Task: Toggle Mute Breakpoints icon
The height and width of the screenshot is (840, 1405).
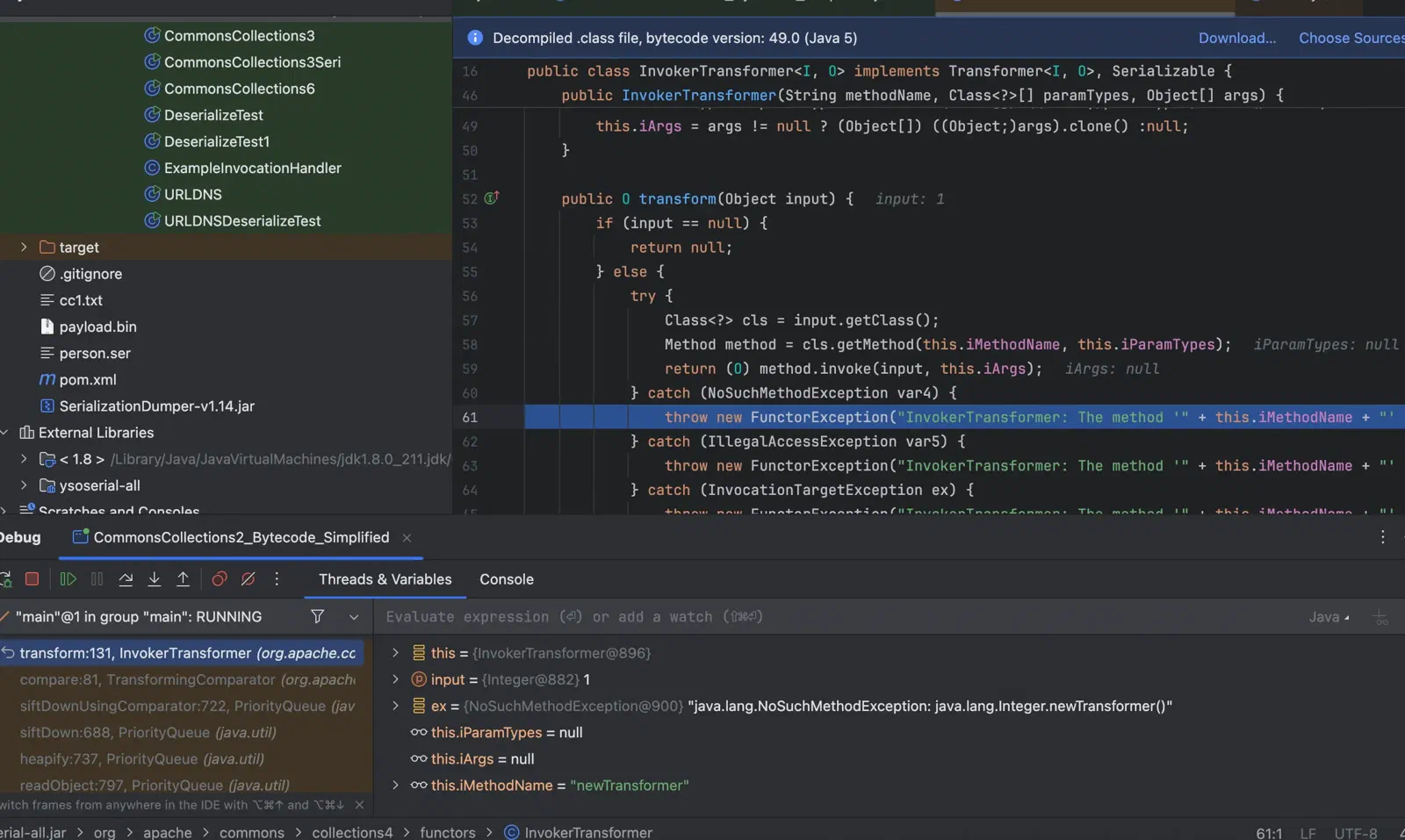Action: [249, 579]
